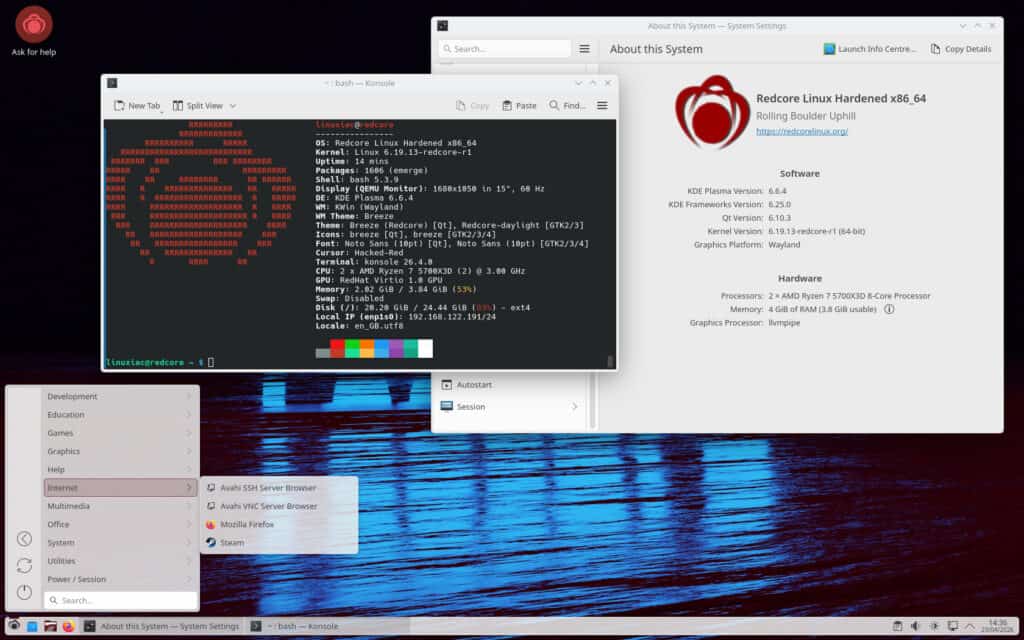The image size is (1024, 640).
Task: Open the Paste action in Konsole toolbar
Action: (x=518, y=105)
